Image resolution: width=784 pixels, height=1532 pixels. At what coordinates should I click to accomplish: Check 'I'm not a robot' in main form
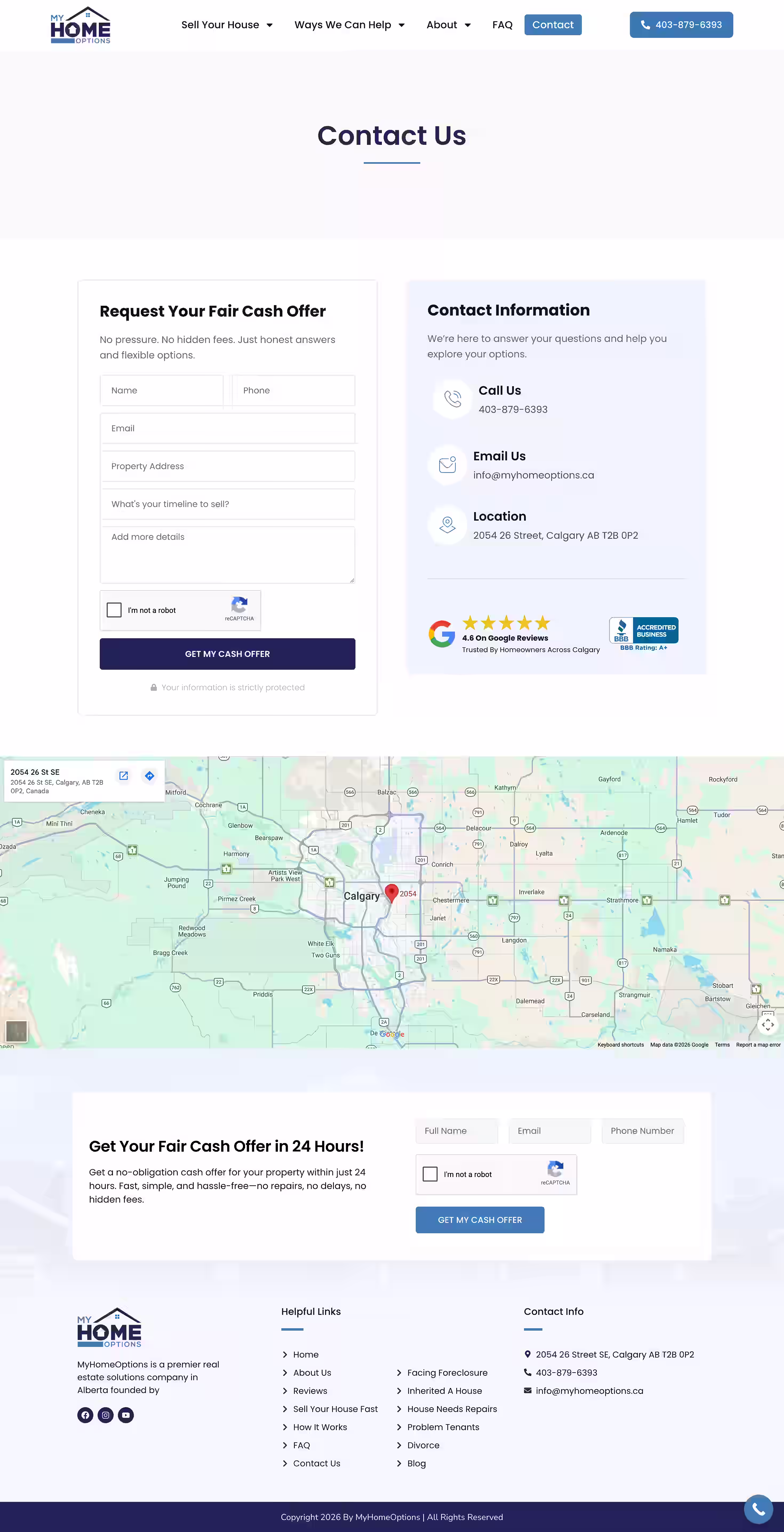[114, 610]
